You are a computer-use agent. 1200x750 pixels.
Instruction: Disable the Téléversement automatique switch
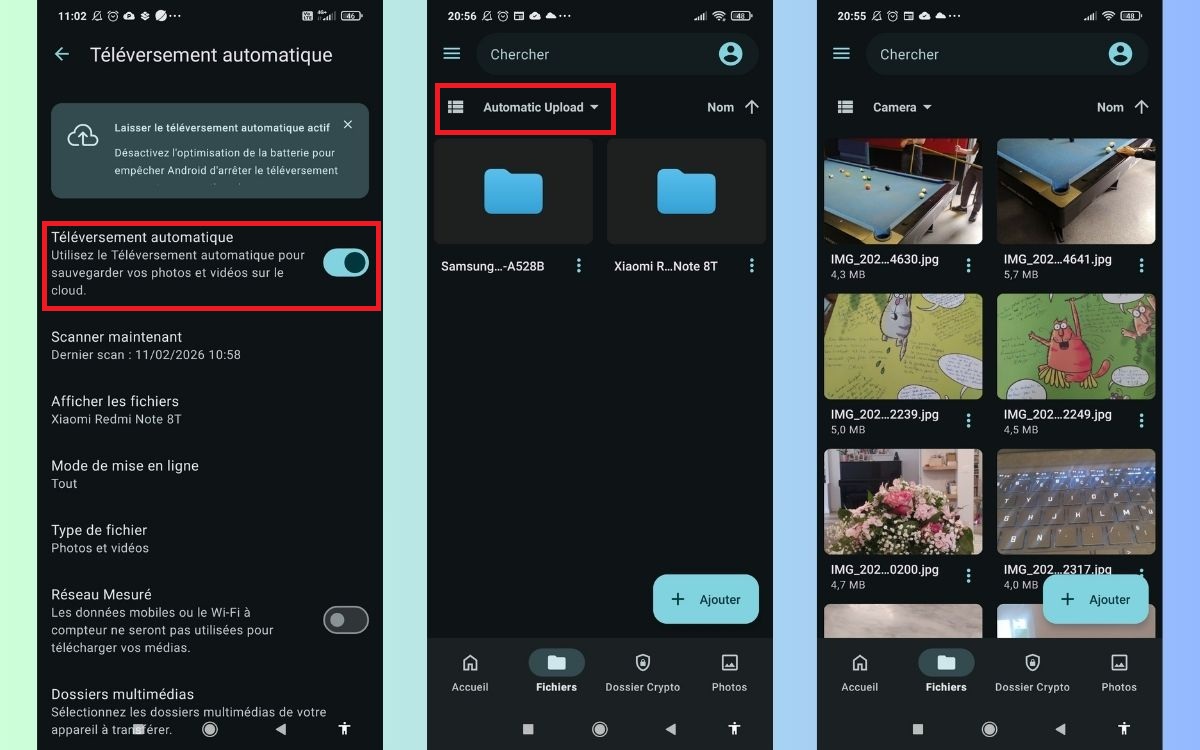point(345,261)
